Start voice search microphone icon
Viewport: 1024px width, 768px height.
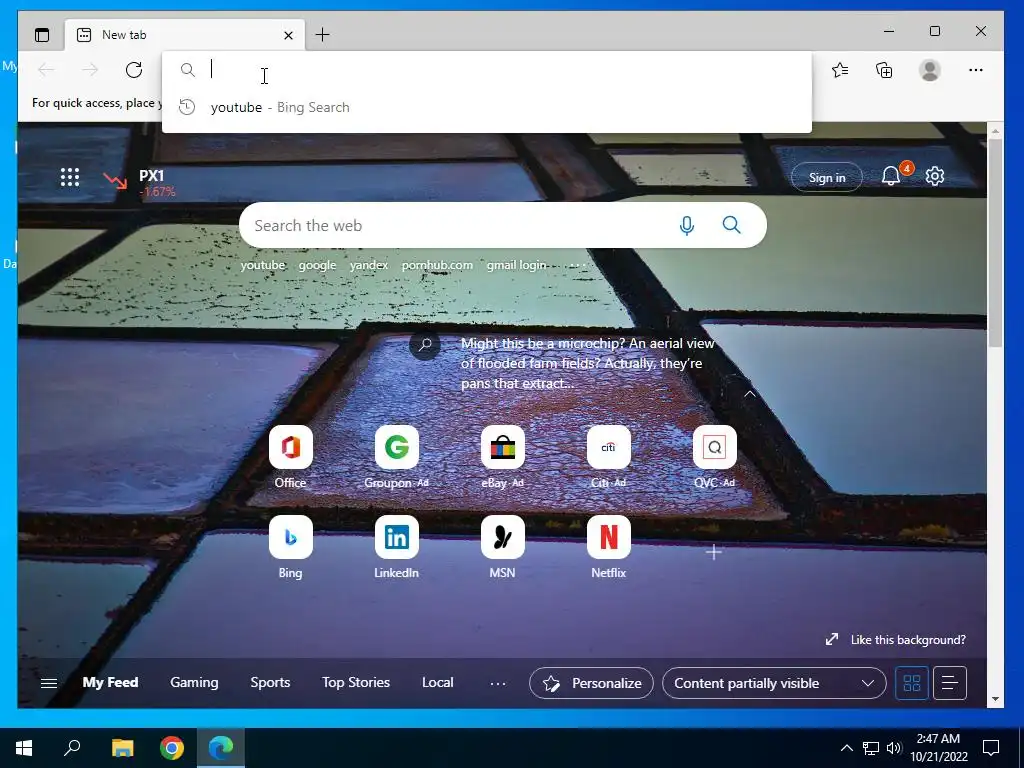tap(686, 225)
